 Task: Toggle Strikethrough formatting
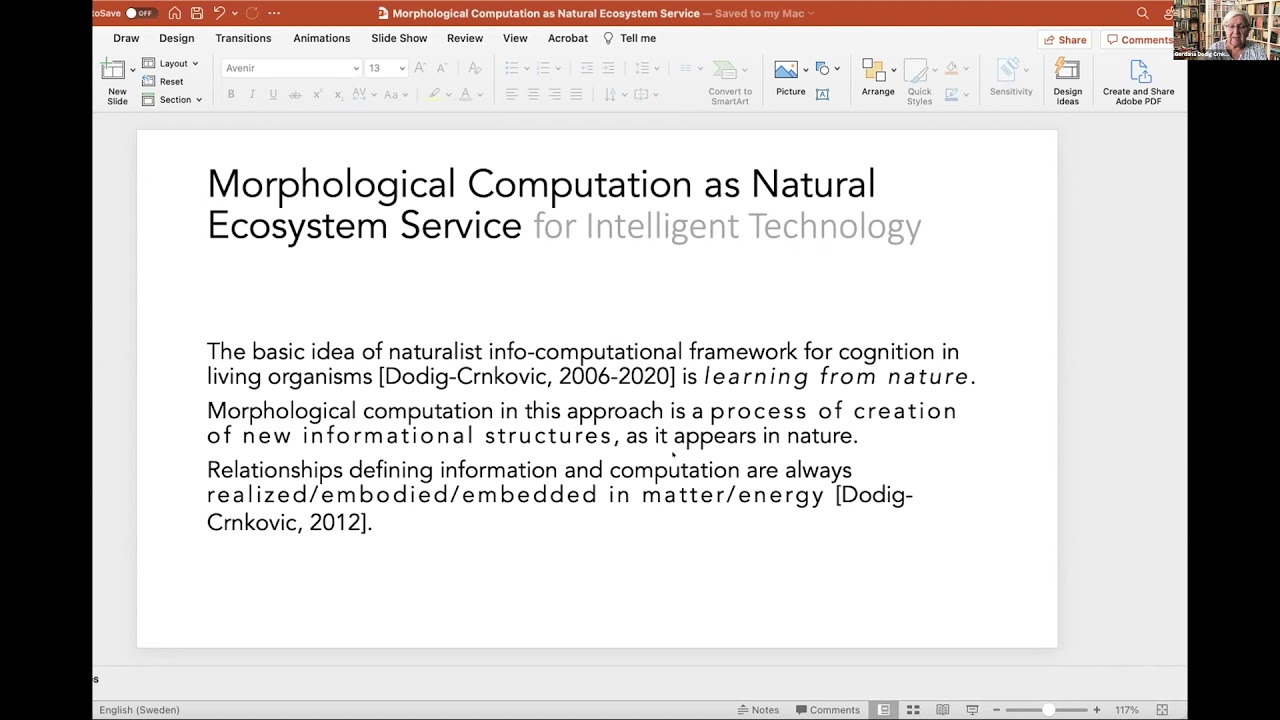(295, 94)
